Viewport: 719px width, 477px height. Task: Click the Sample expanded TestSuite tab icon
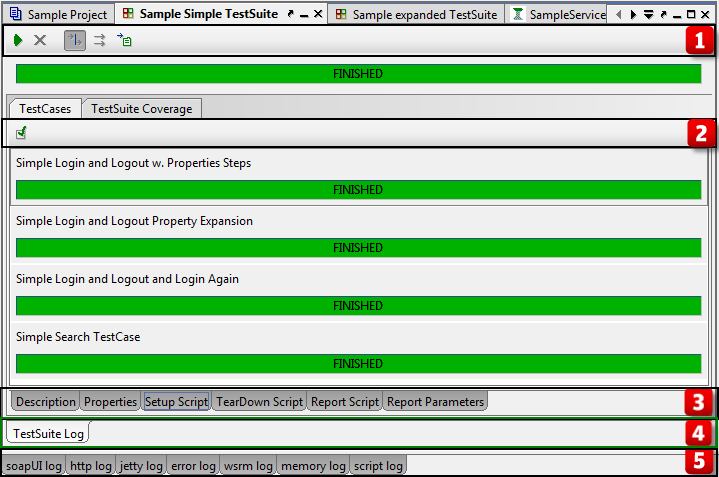click(x=341, y=14)
